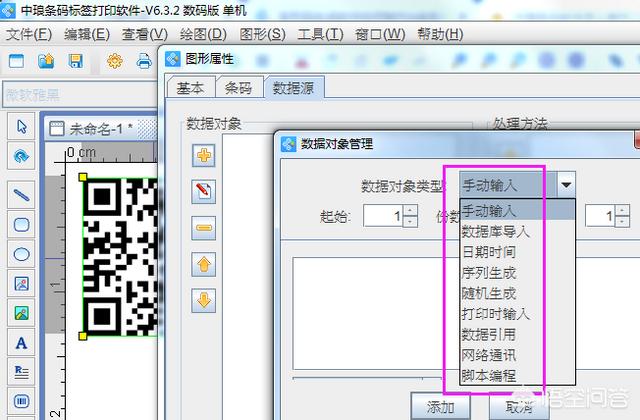The image size is (640, 420).
Task: Select the green landscape image tool
Action: click(21, 313)
